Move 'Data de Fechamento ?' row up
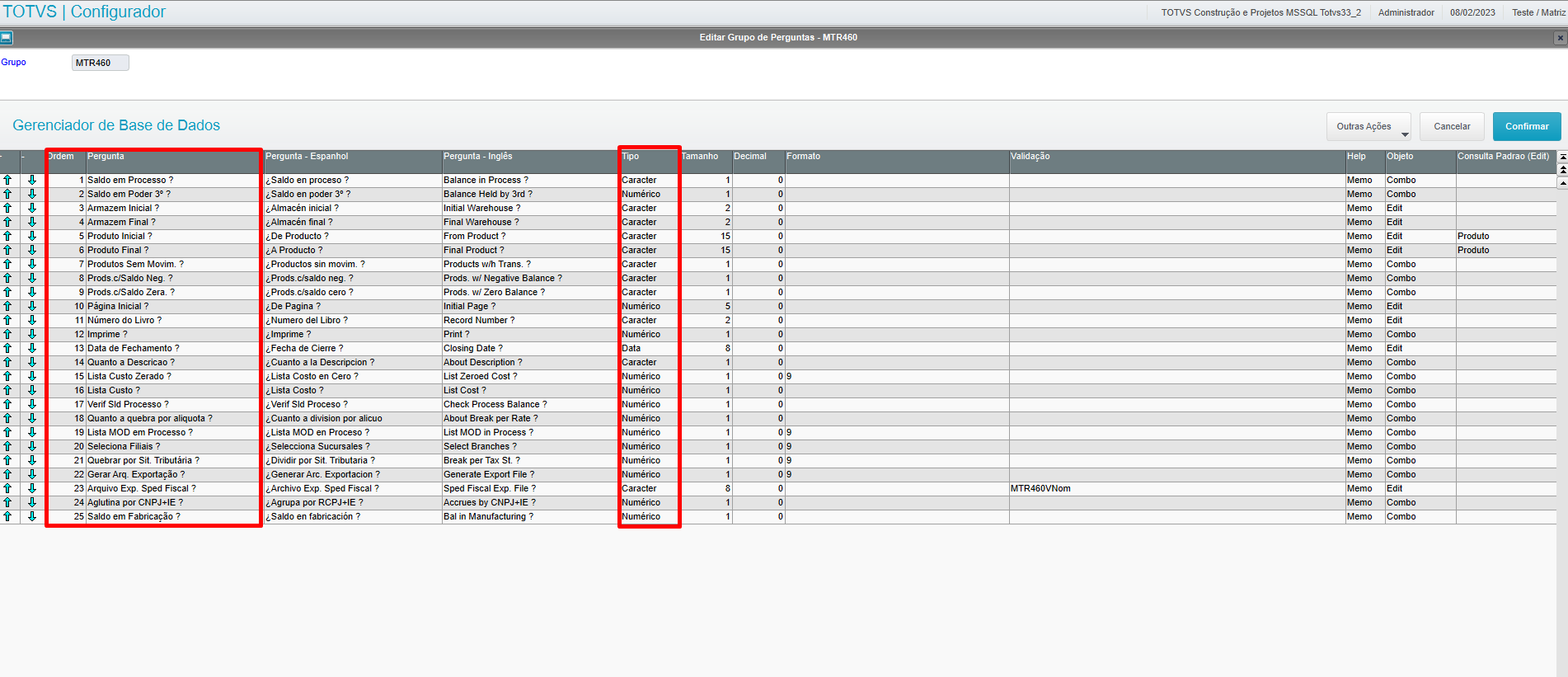The image size is (1568, 677). click(x=7, y=348)
